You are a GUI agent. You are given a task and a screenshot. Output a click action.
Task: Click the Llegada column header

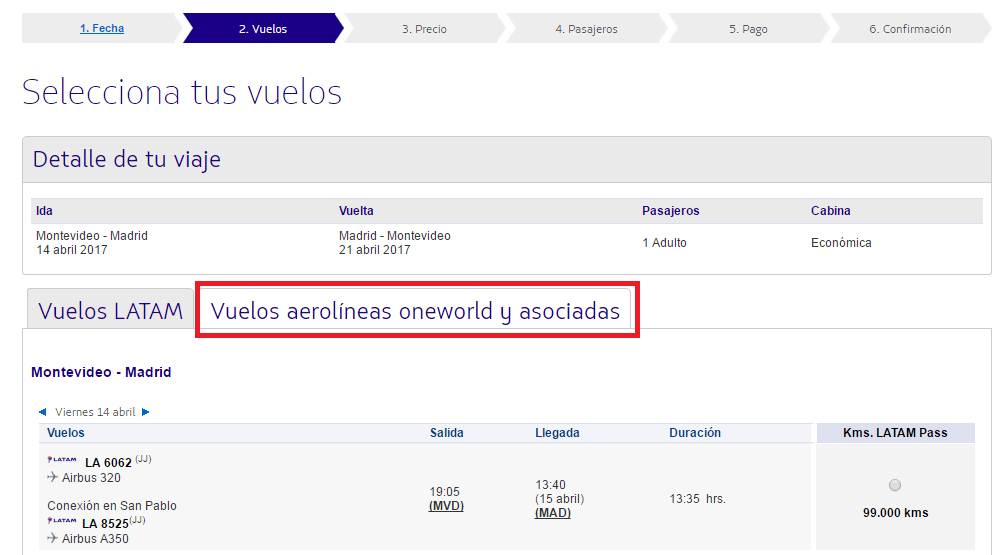pyautogui.click(x=557, y=432)
